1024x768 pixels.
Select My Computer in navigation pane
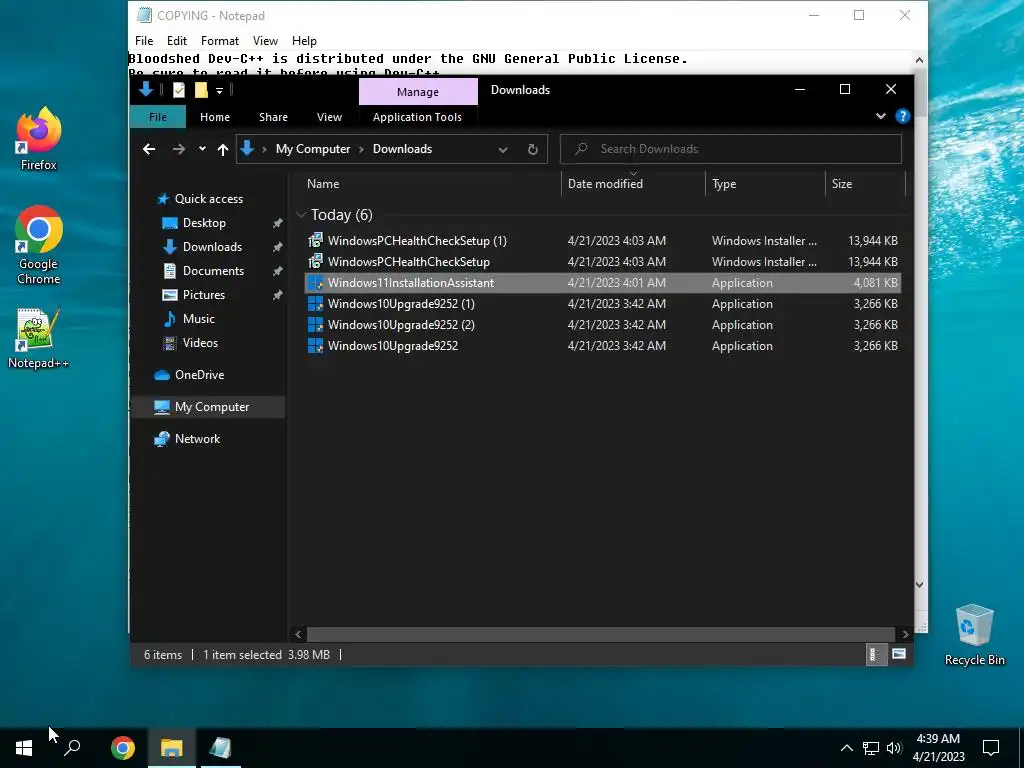[x=208, y=407]
